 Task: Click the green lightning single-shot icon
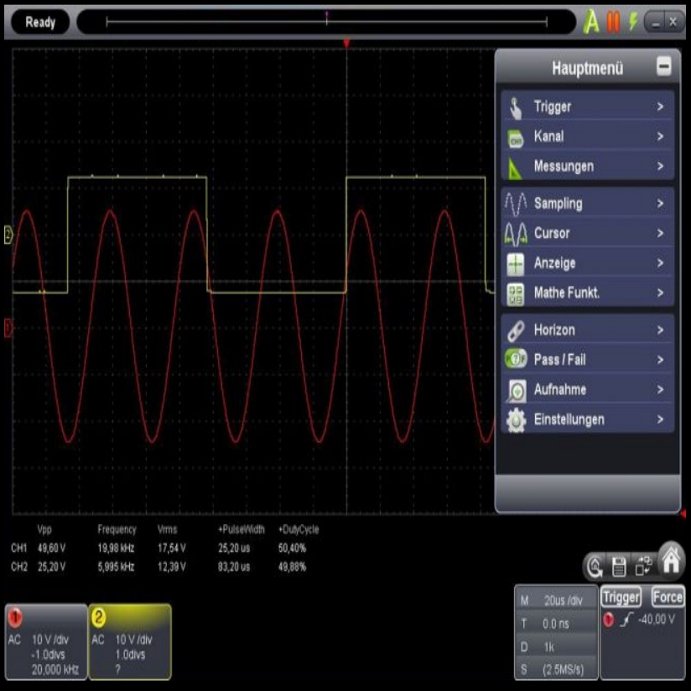coord(632,21)
